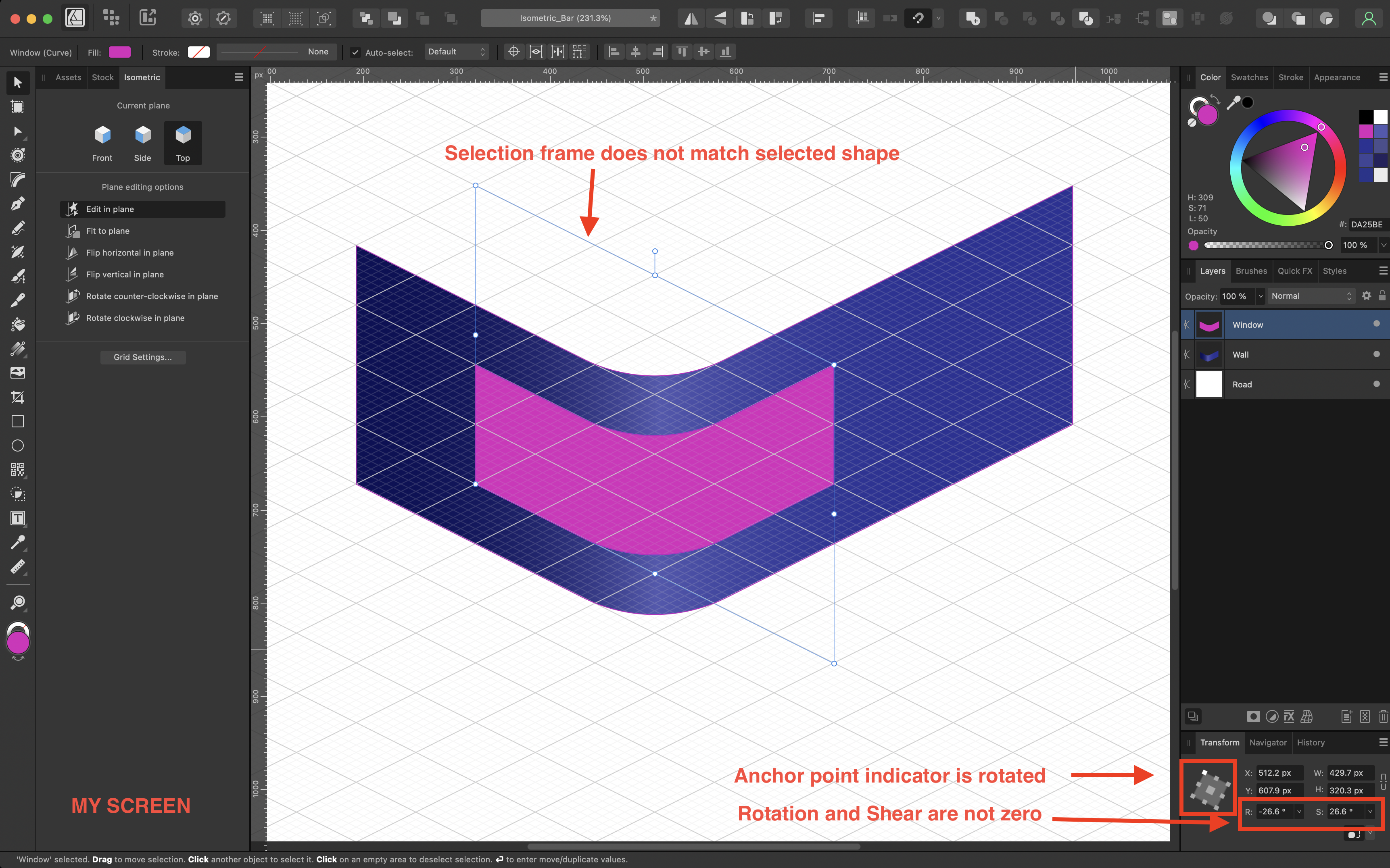1390x868 pixels.
Task: Toggle Force Pixel Alignment button
Action: (862, 19)
